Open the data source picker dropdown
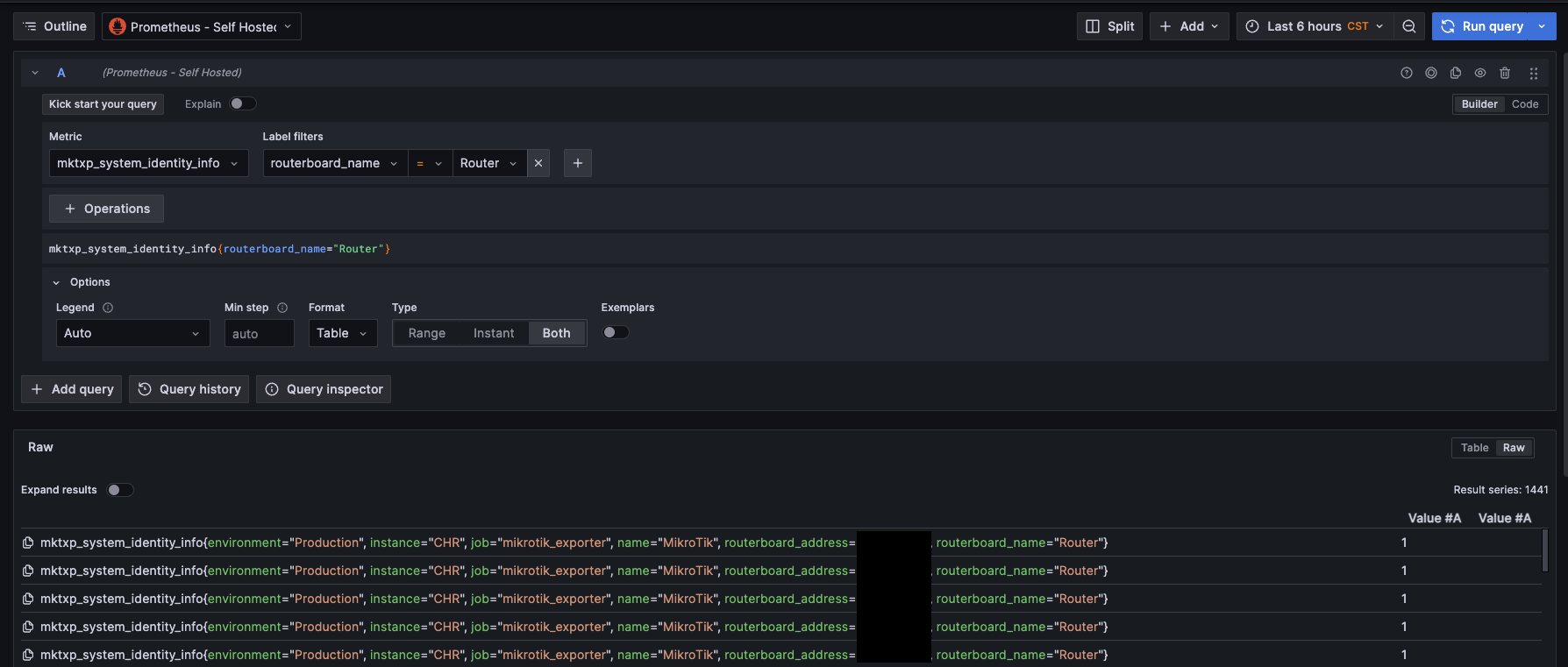Image resolution: width=1568 pixels, height=667 pixels. tap(202, 26)
